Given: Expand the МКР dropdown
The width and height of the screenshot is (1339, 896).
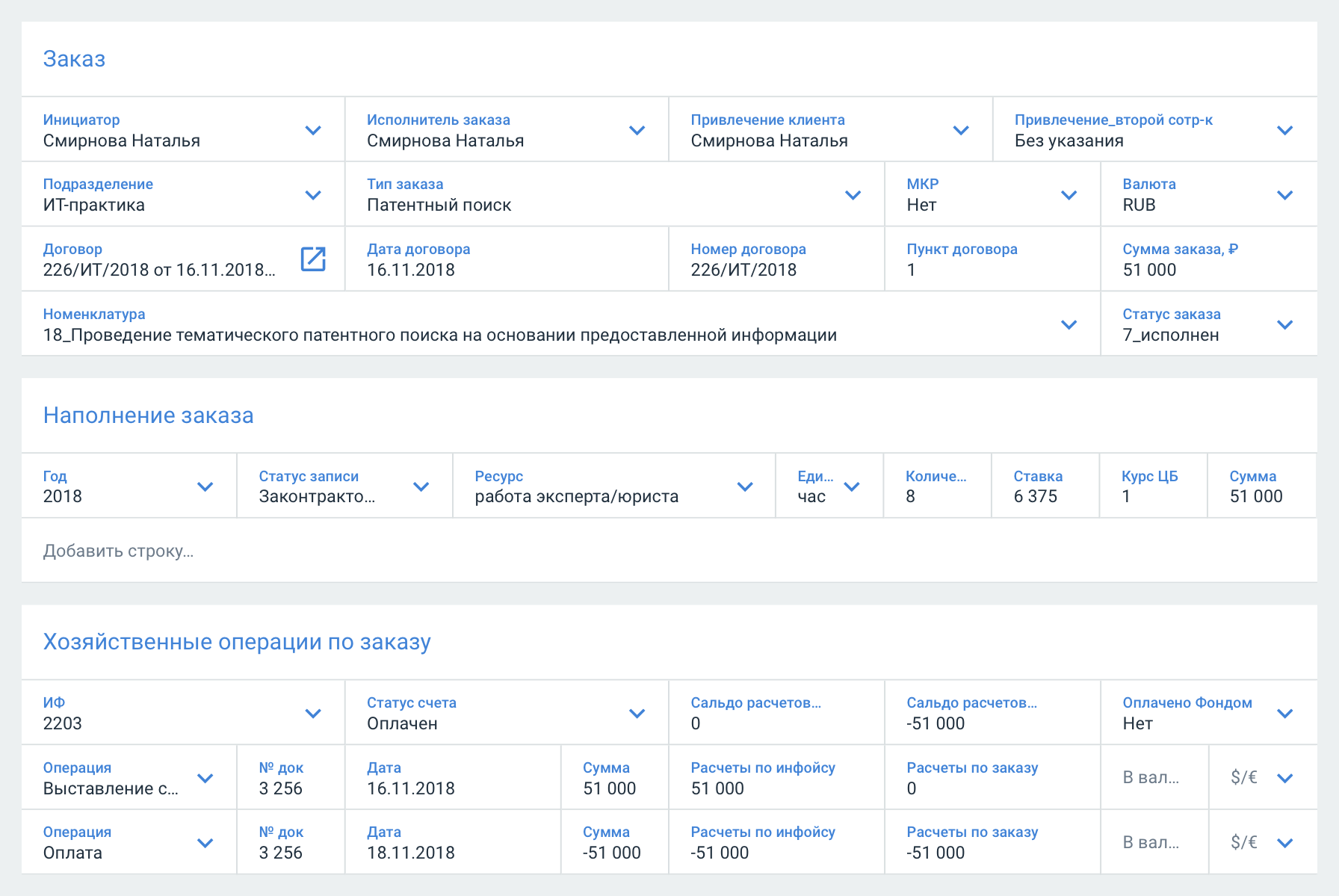Looking at the screenshot, I should coord(1069,195).
